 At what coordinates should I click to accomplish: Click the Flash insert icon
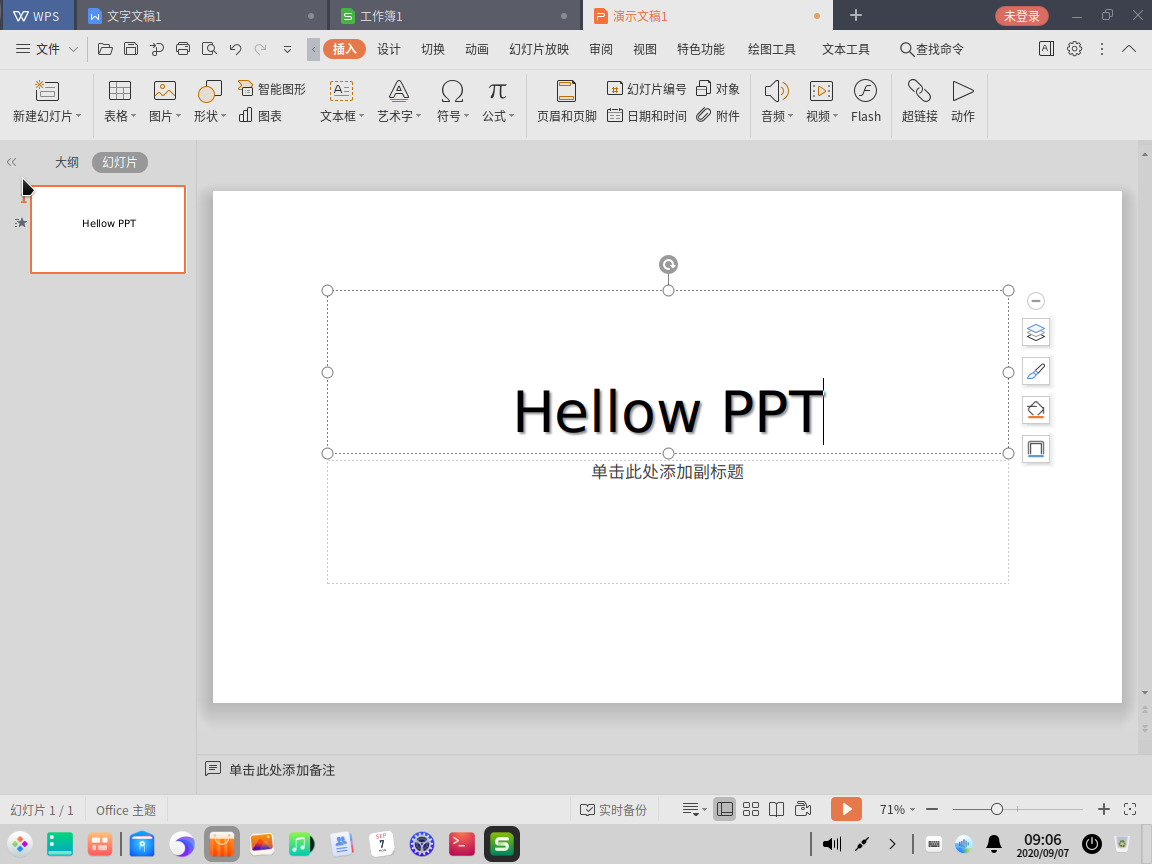(865, 101)
